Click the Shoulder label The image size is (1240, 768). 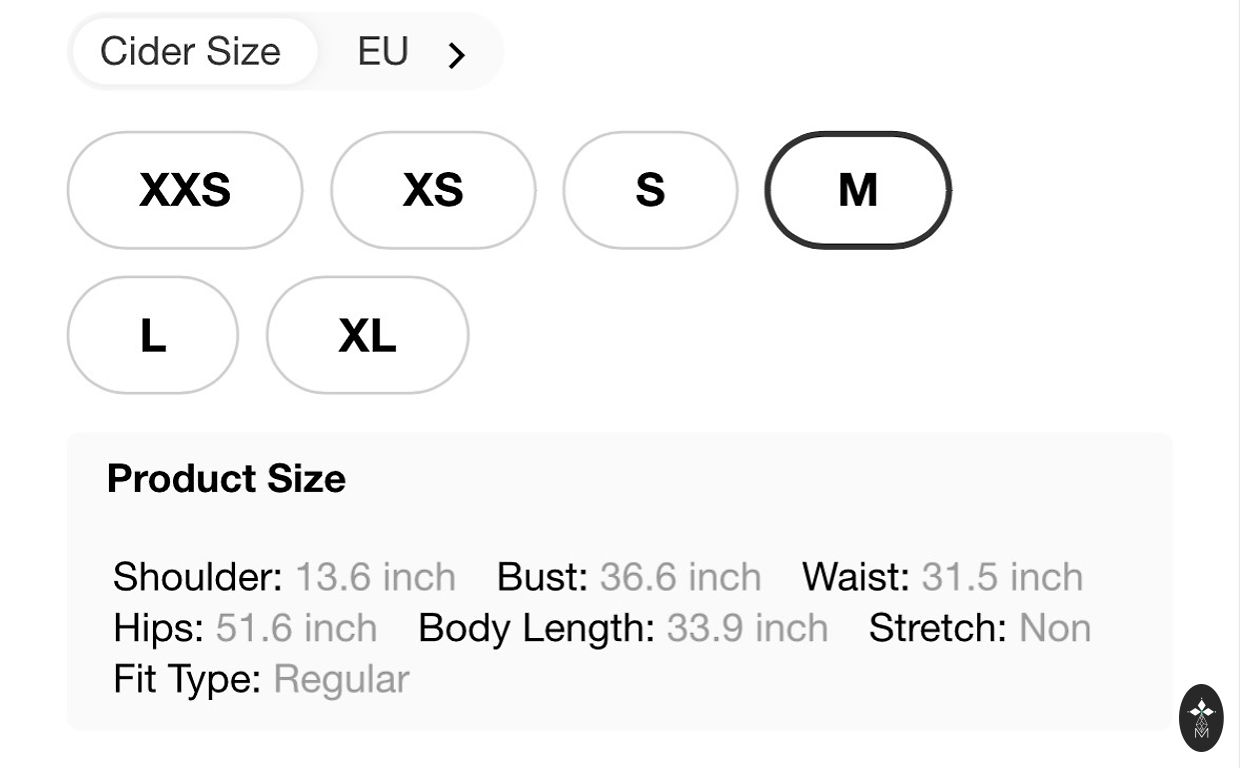click(x=198, y=577)
